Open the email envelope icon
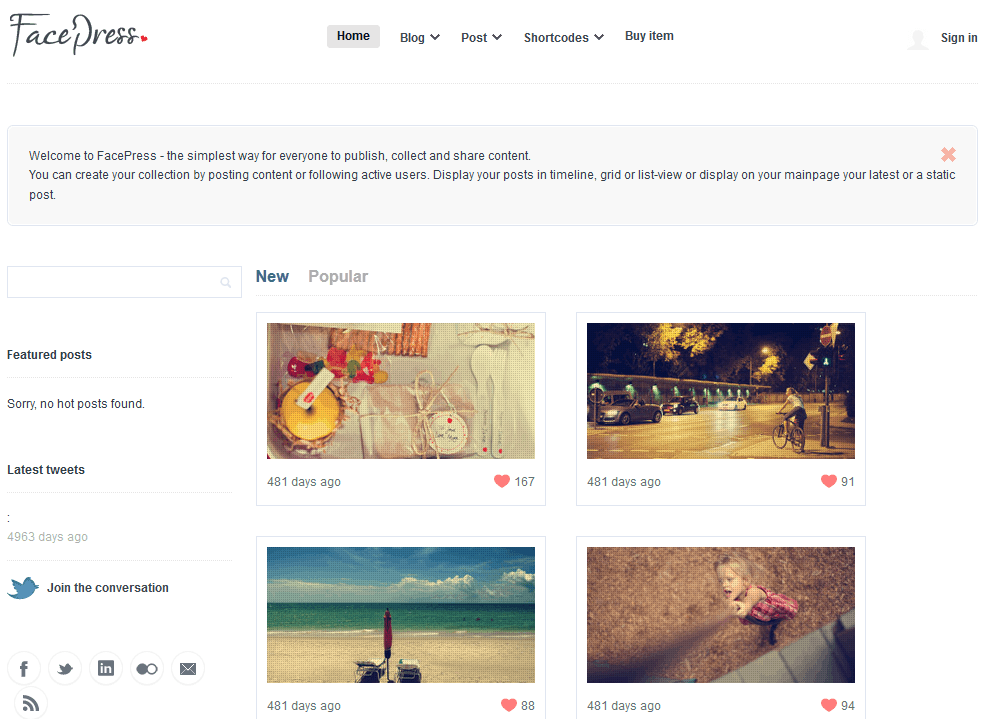 (188, 668)
